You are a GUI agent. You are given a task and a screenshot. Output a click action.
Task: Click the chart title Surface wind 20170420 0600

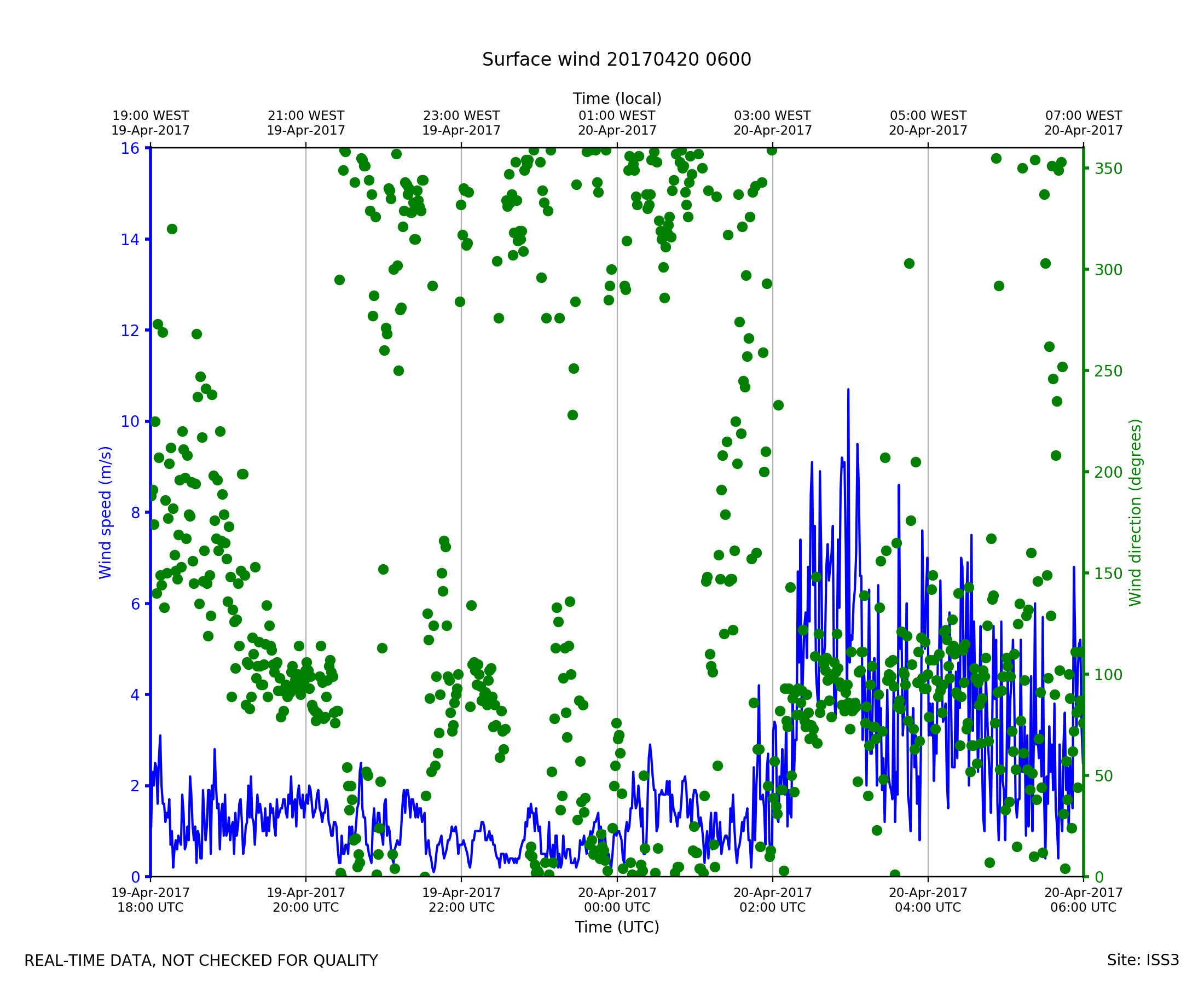[617, 60]
